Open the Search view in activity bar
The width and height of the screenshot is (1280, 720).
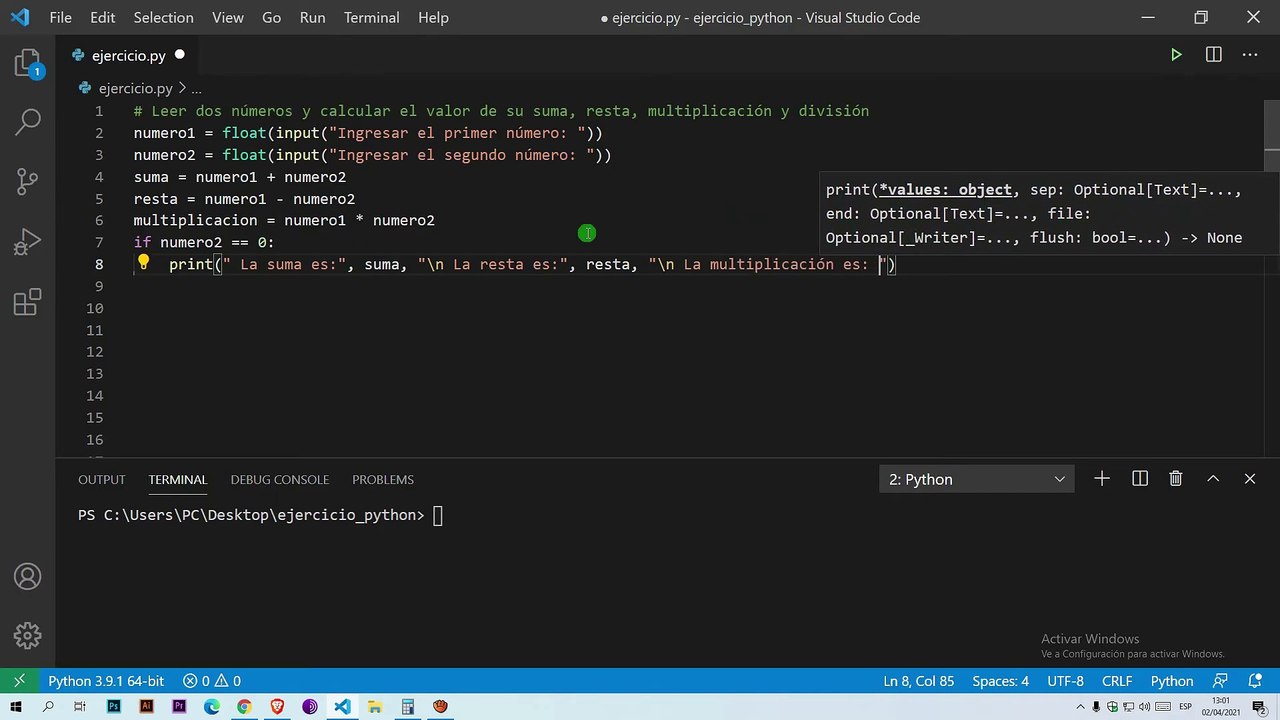[28, 122]
